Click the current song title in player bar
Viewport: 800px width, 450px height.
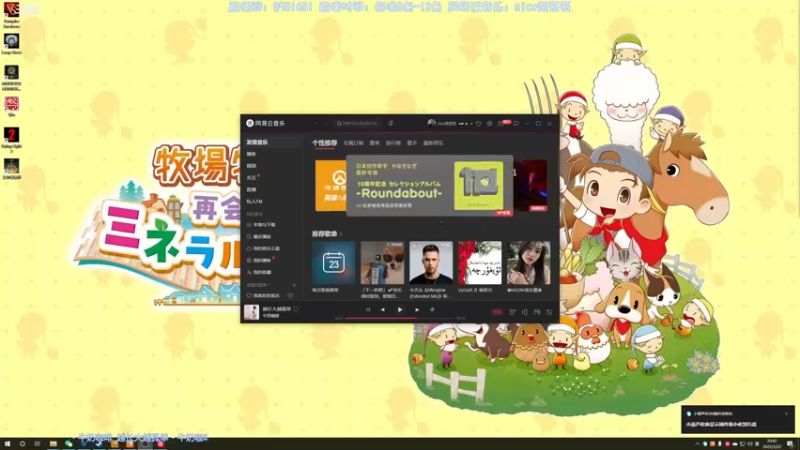click(277, 309)
